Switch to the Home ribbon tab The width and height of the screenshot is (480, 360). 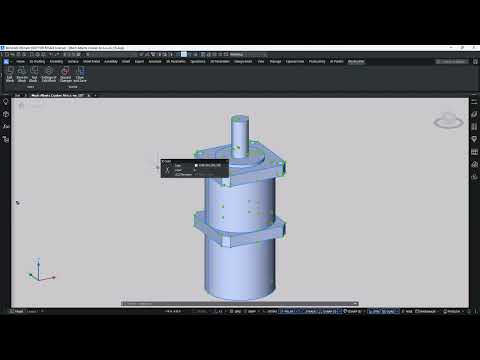pyautogui.click(x=21, y=62)
